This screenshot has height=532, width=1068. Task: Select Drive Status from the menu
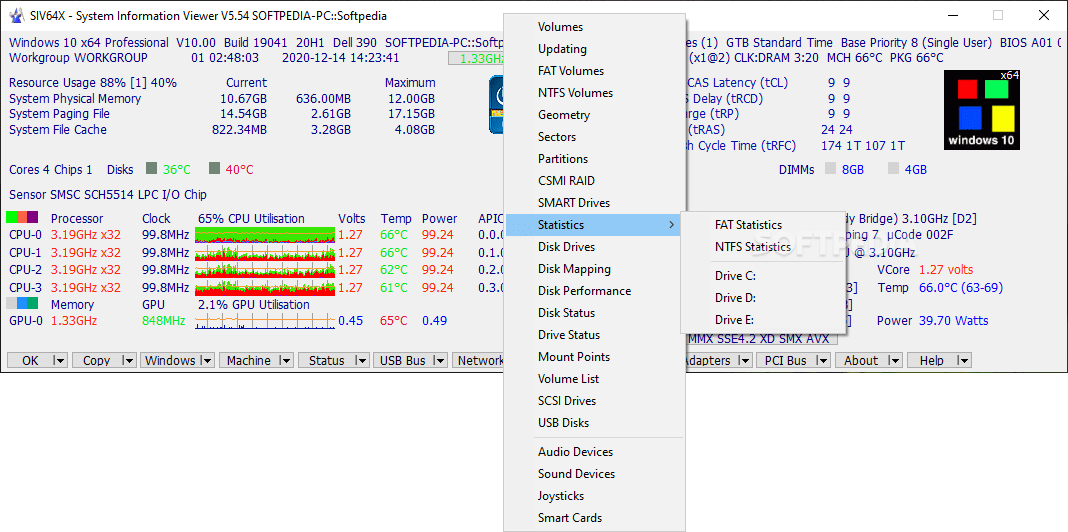click(593, 335)
